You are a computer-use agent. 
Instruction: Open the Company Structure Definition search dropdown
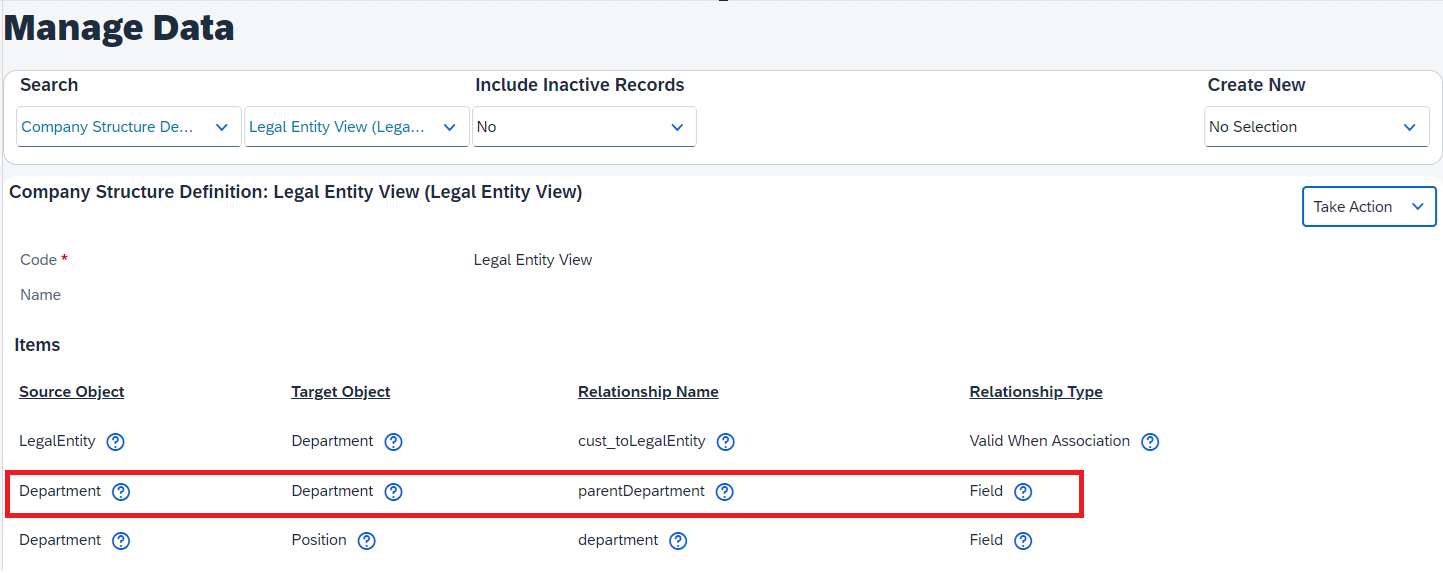(x=129, y=127)
